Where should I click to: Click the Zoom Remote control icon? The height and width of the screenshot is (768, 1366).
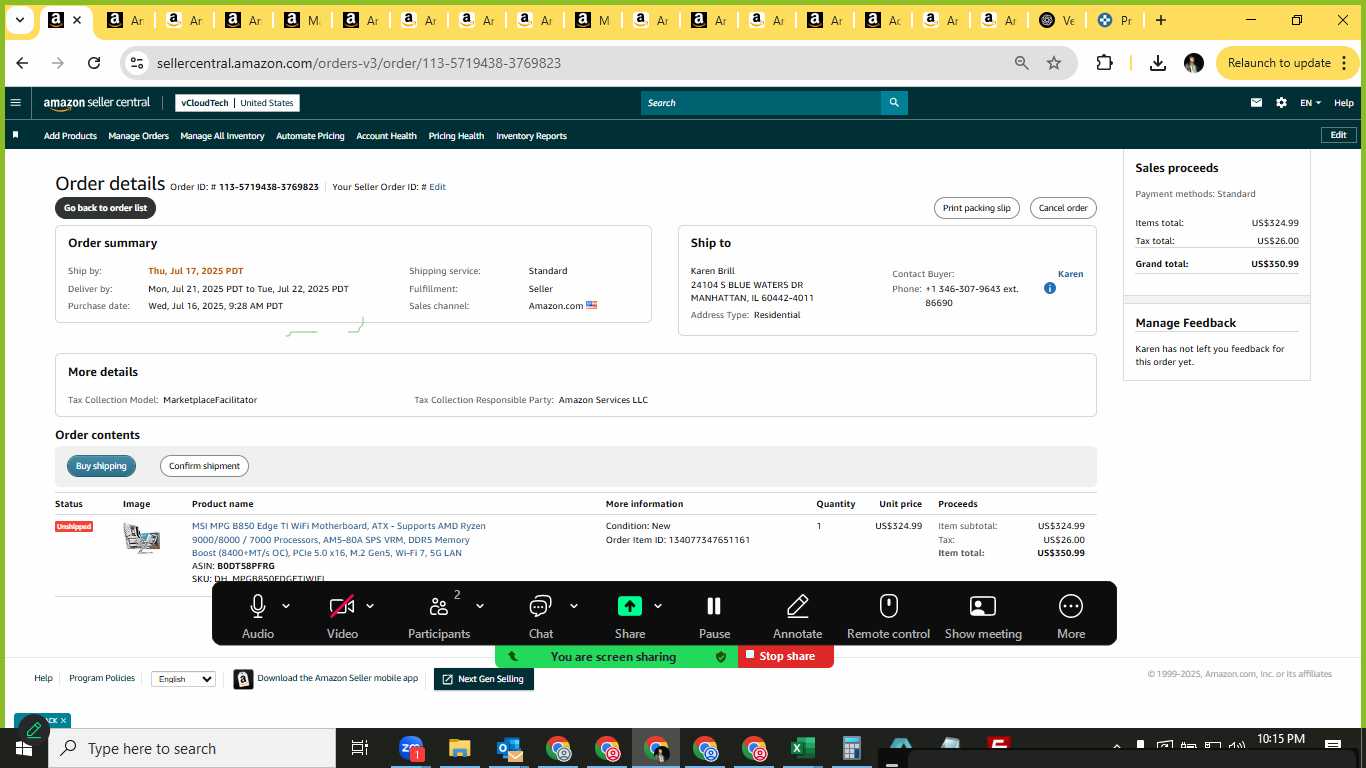889,606
